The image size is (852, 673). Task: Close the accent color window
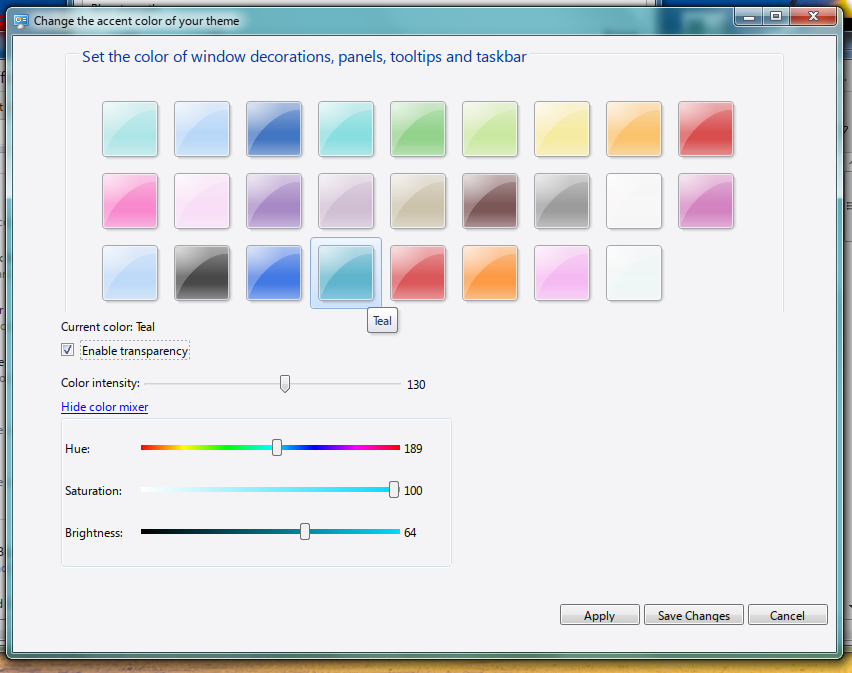pos(813,17)
